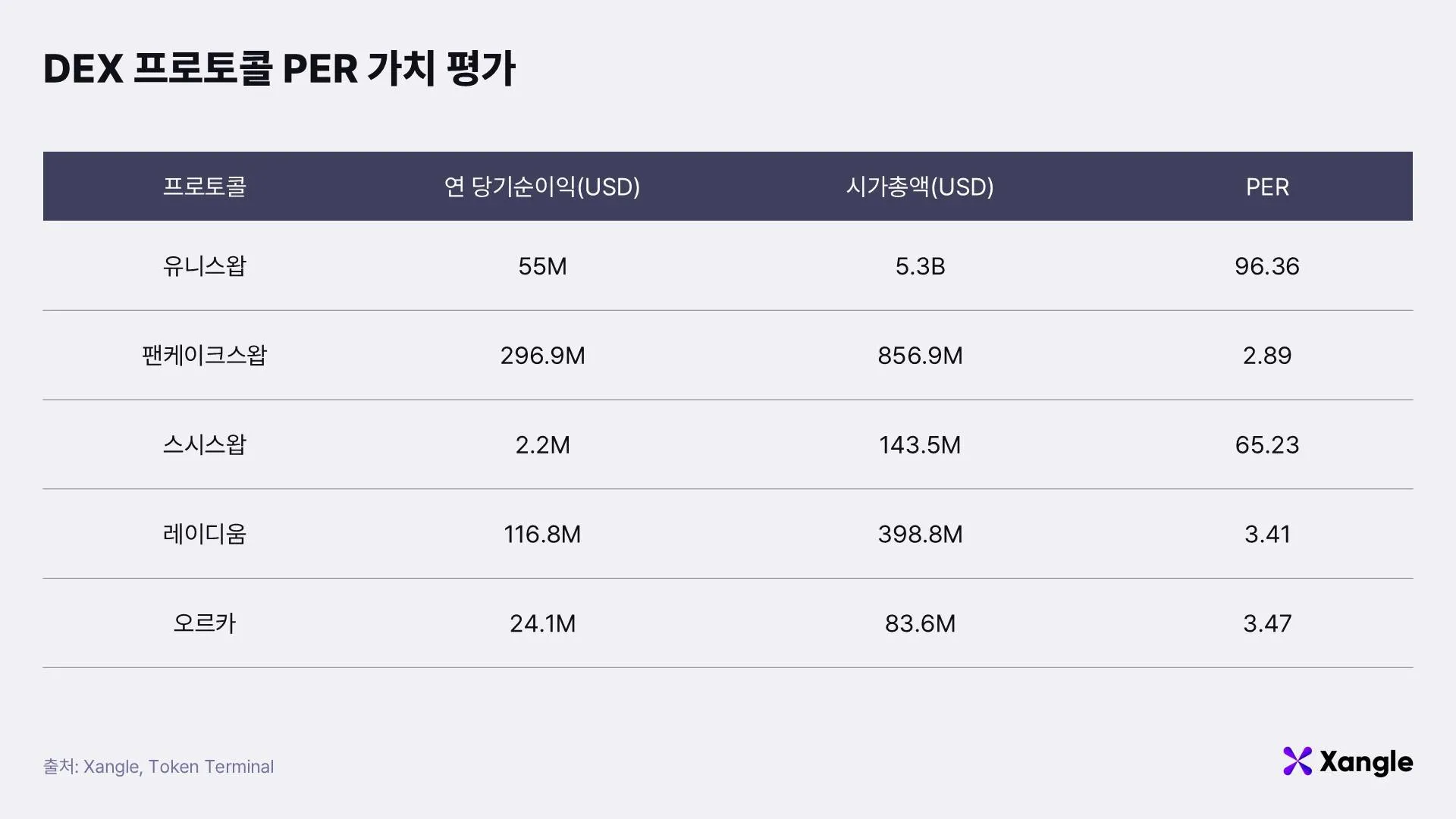Click the Xangle brand name text
This screenshot has width=1456, height=819.
tap(1366, 762)
